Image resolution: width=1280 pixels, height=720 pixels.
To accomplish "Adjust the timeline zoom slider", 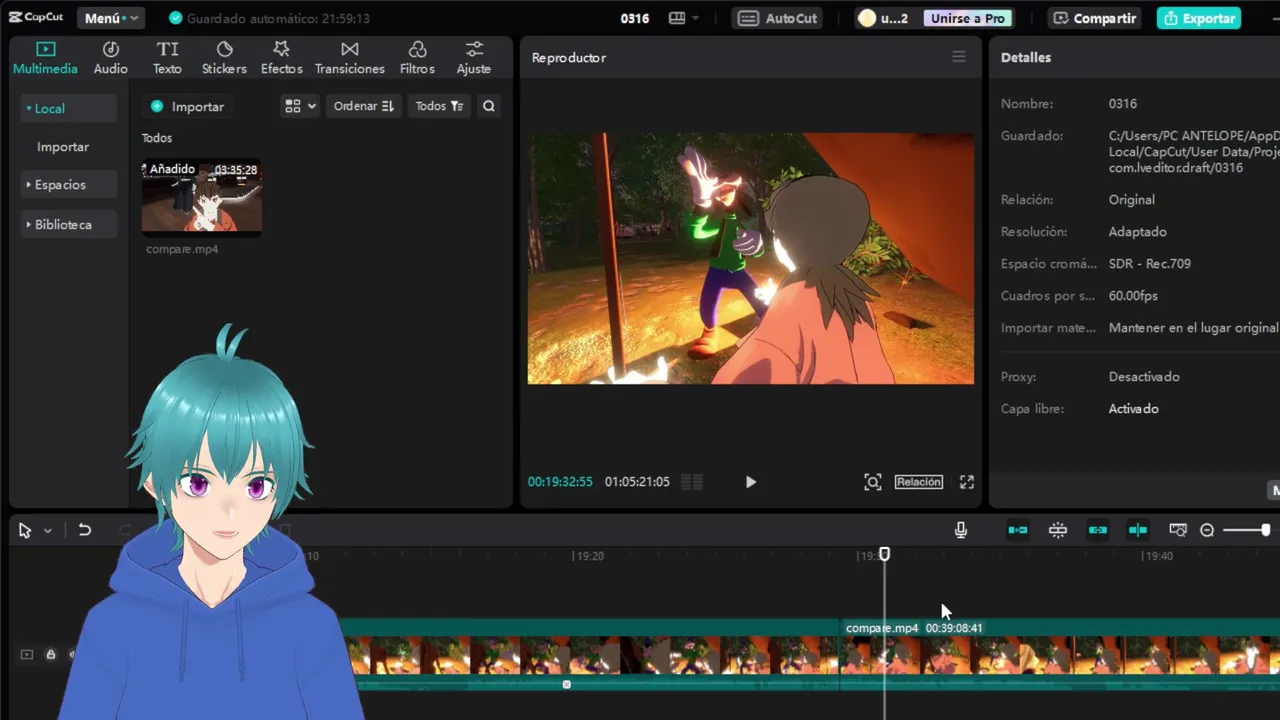I will (x=1246, y=530).
